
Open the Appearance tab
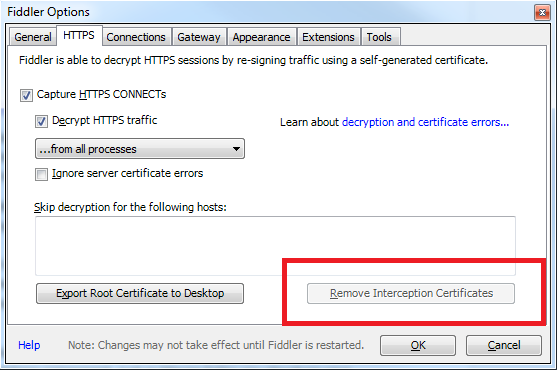tap(261, 37)
